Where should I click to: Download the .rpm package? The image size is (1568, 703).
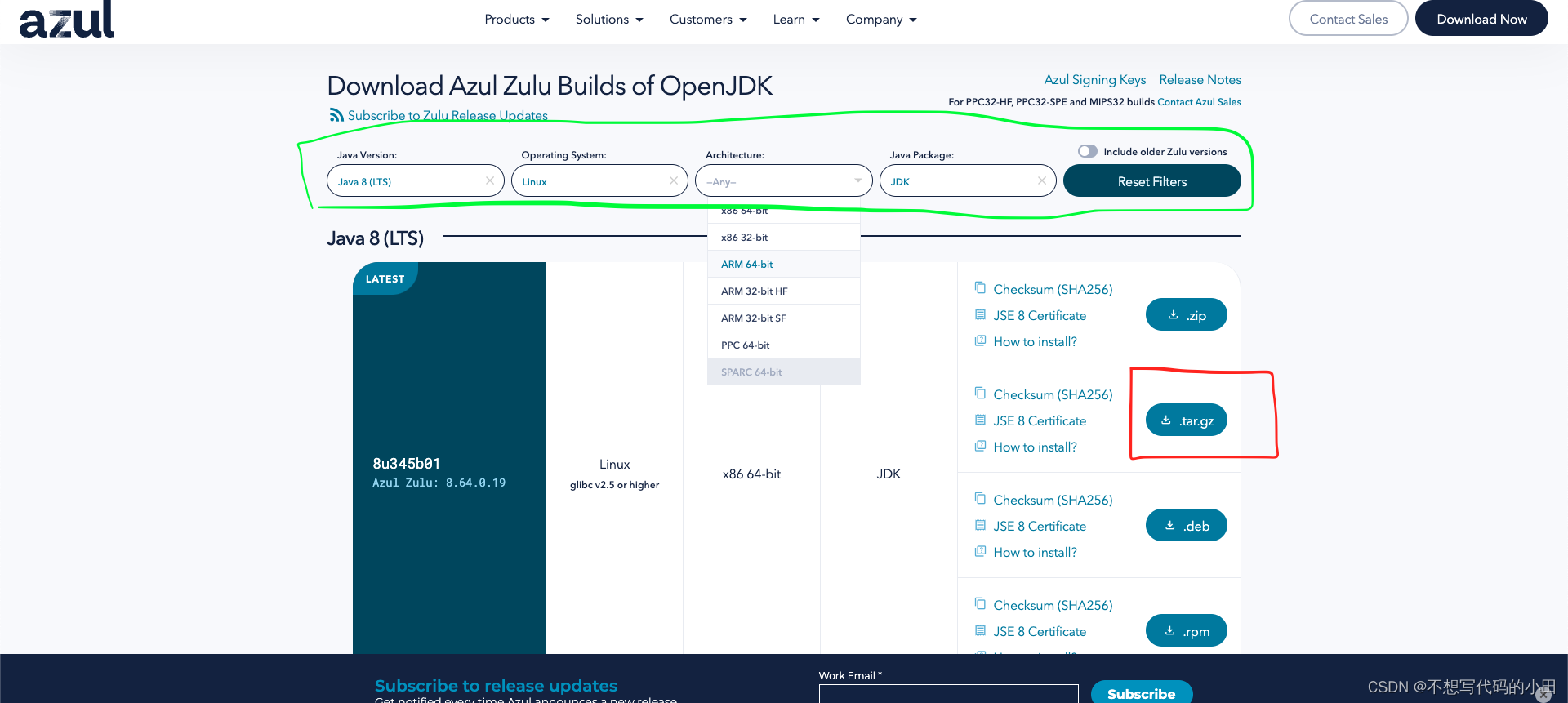[1187, 630]
